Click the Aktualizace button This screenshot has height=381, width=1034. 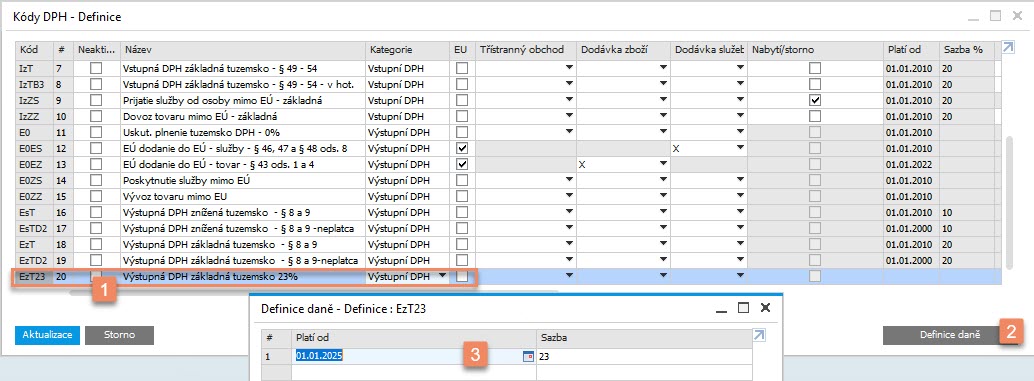click(47, 335)
